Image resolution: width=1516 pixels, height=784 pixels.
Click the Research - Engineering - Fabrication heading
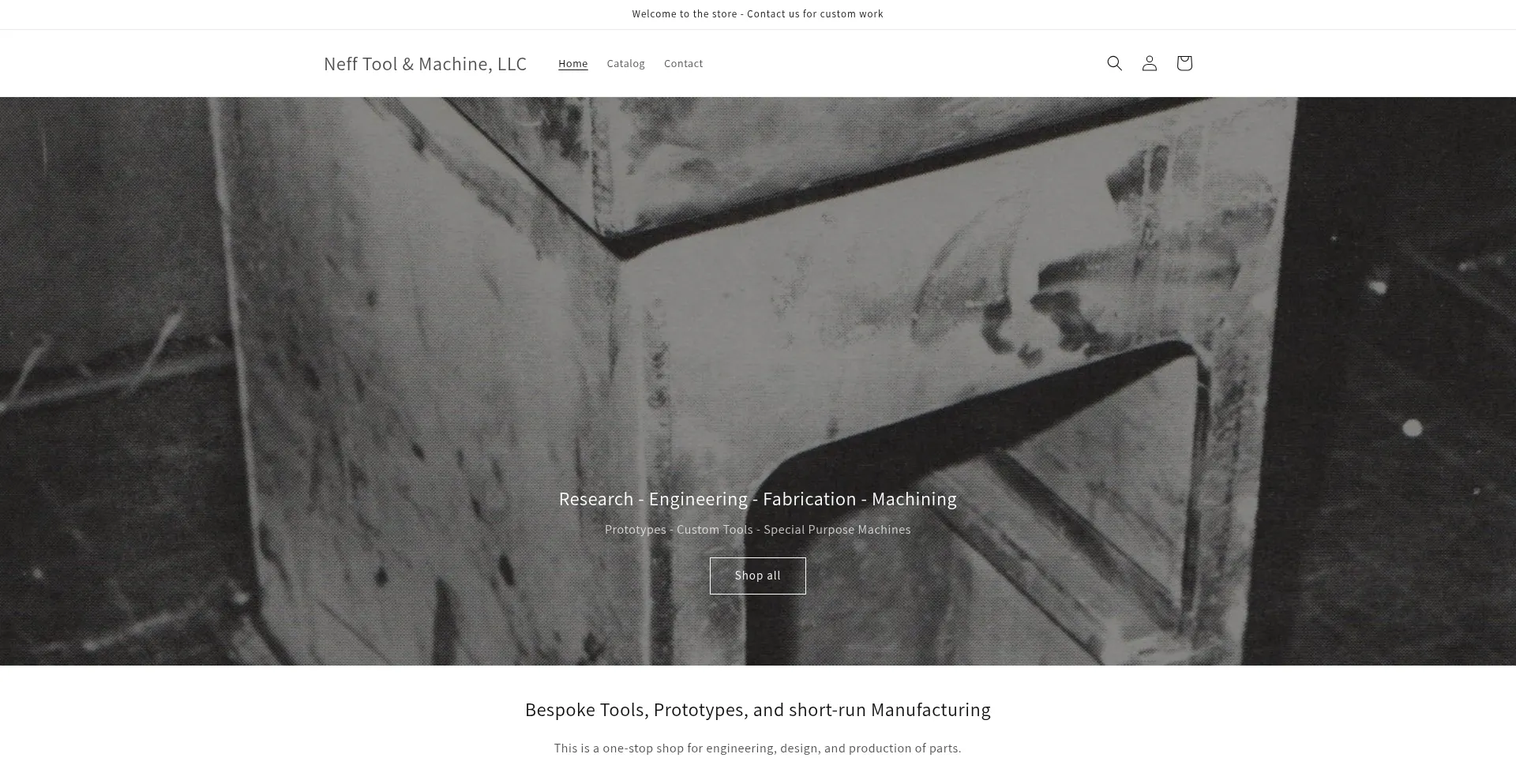coord(757,498)
